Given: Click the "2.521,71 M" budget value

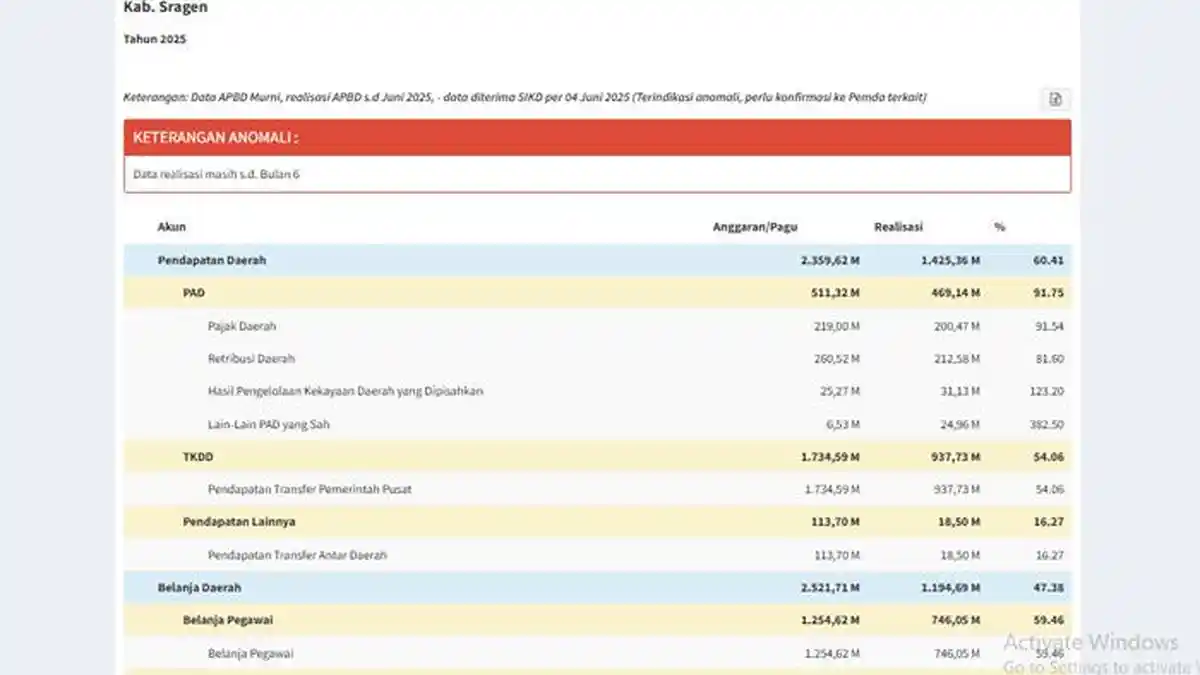Looking at the screenshot, I should [830, 587].
